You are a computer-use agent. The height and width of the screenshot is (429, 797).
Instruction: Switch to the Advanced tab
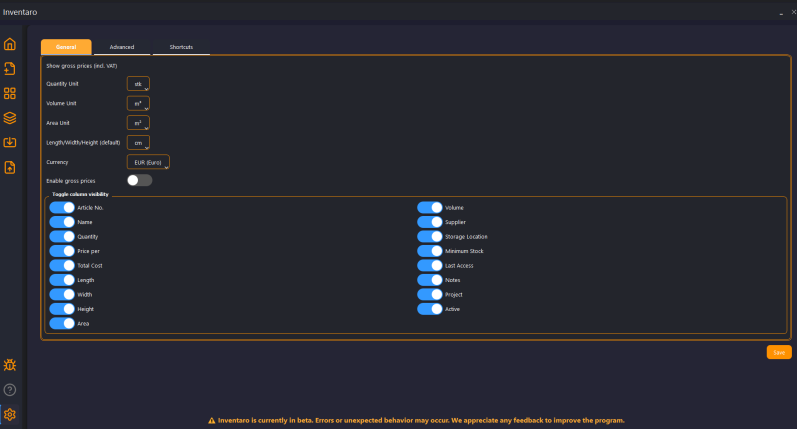[x=122, y=47]
